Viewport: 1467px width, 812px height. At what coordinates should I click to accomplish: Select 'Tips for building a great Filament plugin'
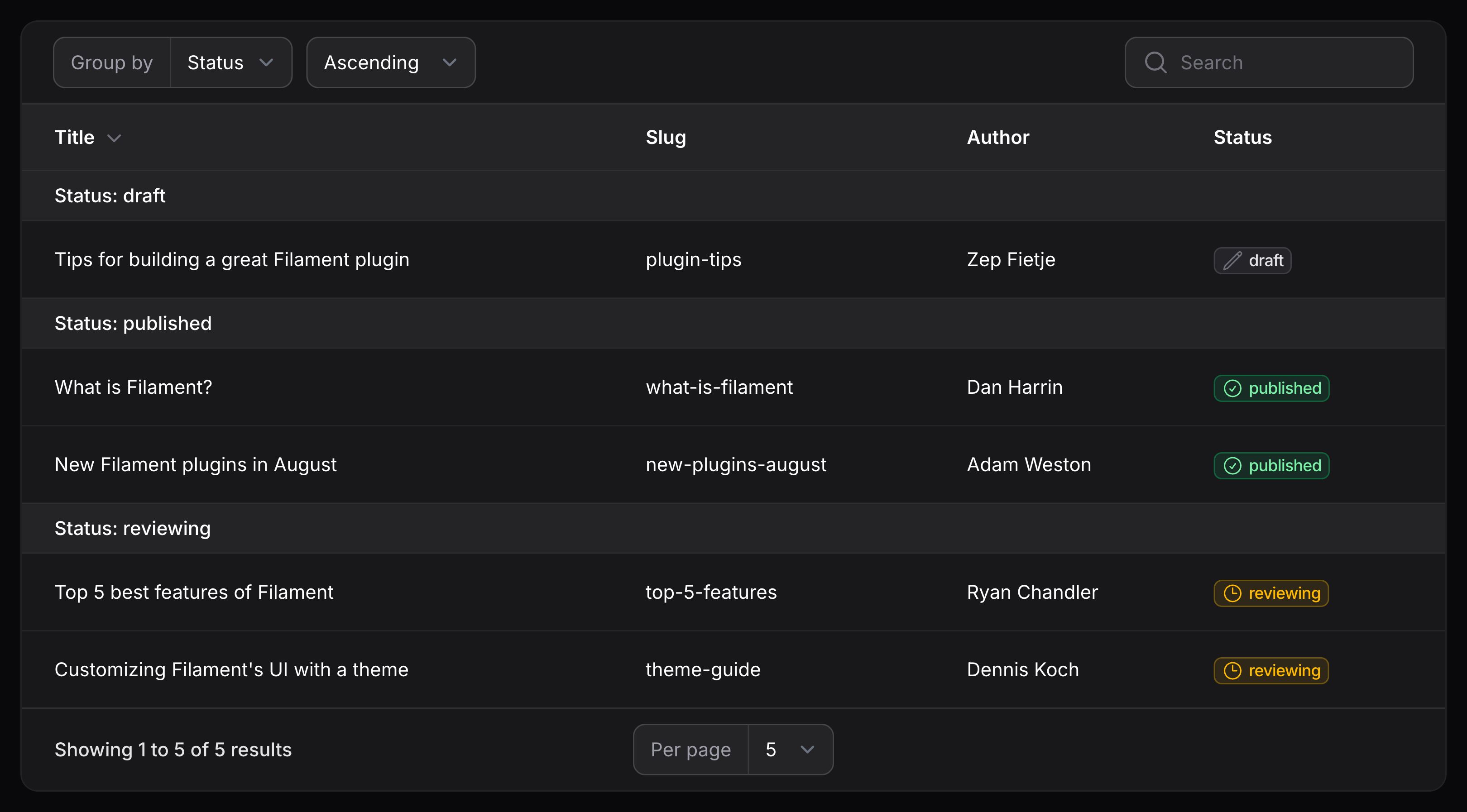pos(232,260)
